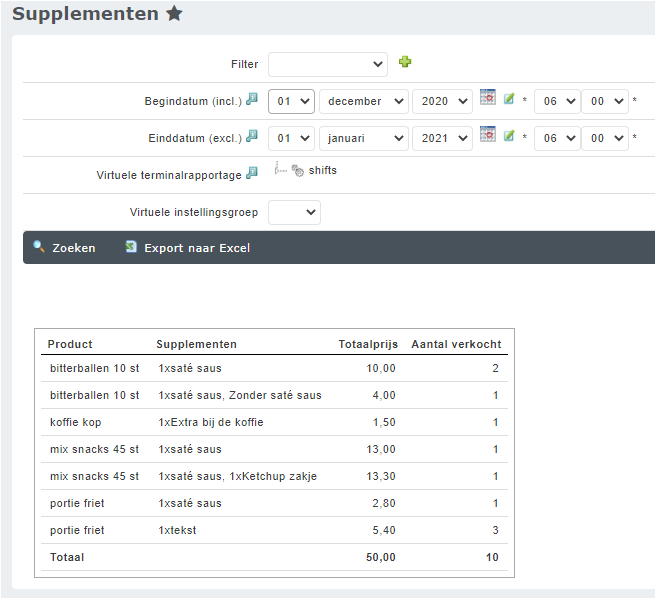Image resolution: width=656 pixels, height=599 pixels.
Task: Click the Zoeken search button
Action: (x=65, y=248)
